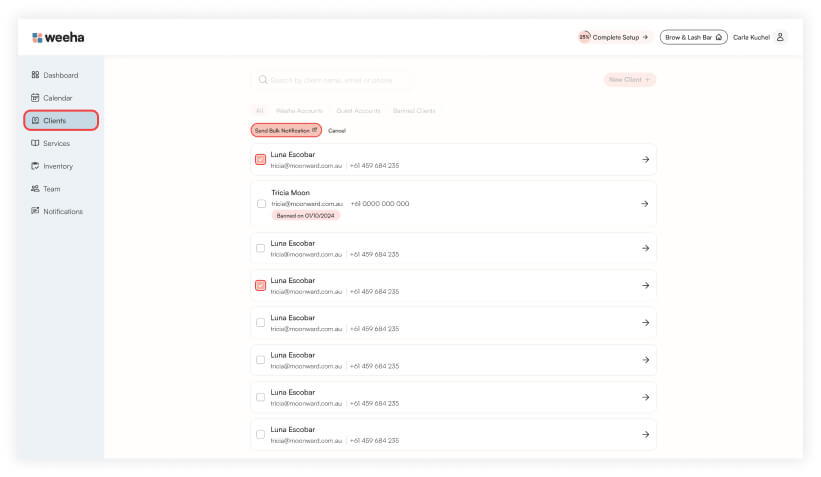
Task: Open the Team section
Action: (46, 189)
